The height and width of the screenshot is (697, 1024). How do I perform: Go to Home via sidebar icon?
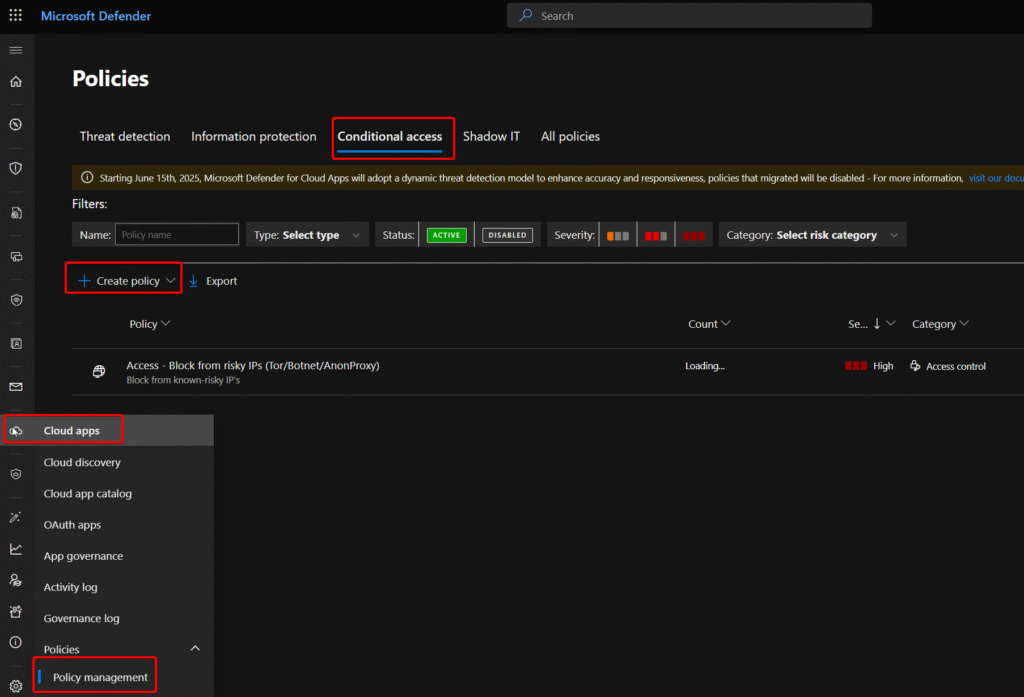coord(15,82)
